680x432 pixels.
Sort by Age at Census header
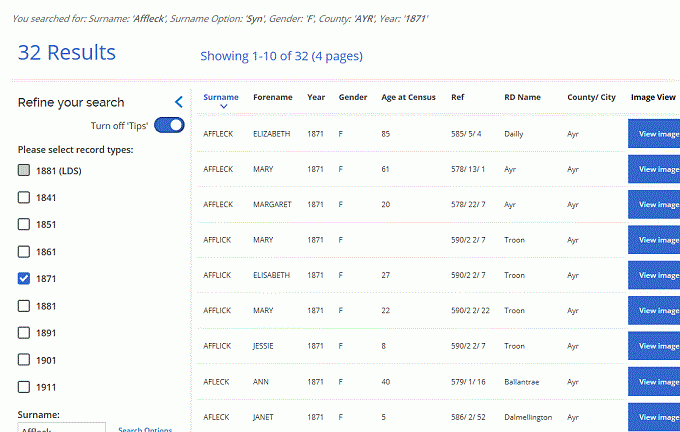click(x=408, y=98)
